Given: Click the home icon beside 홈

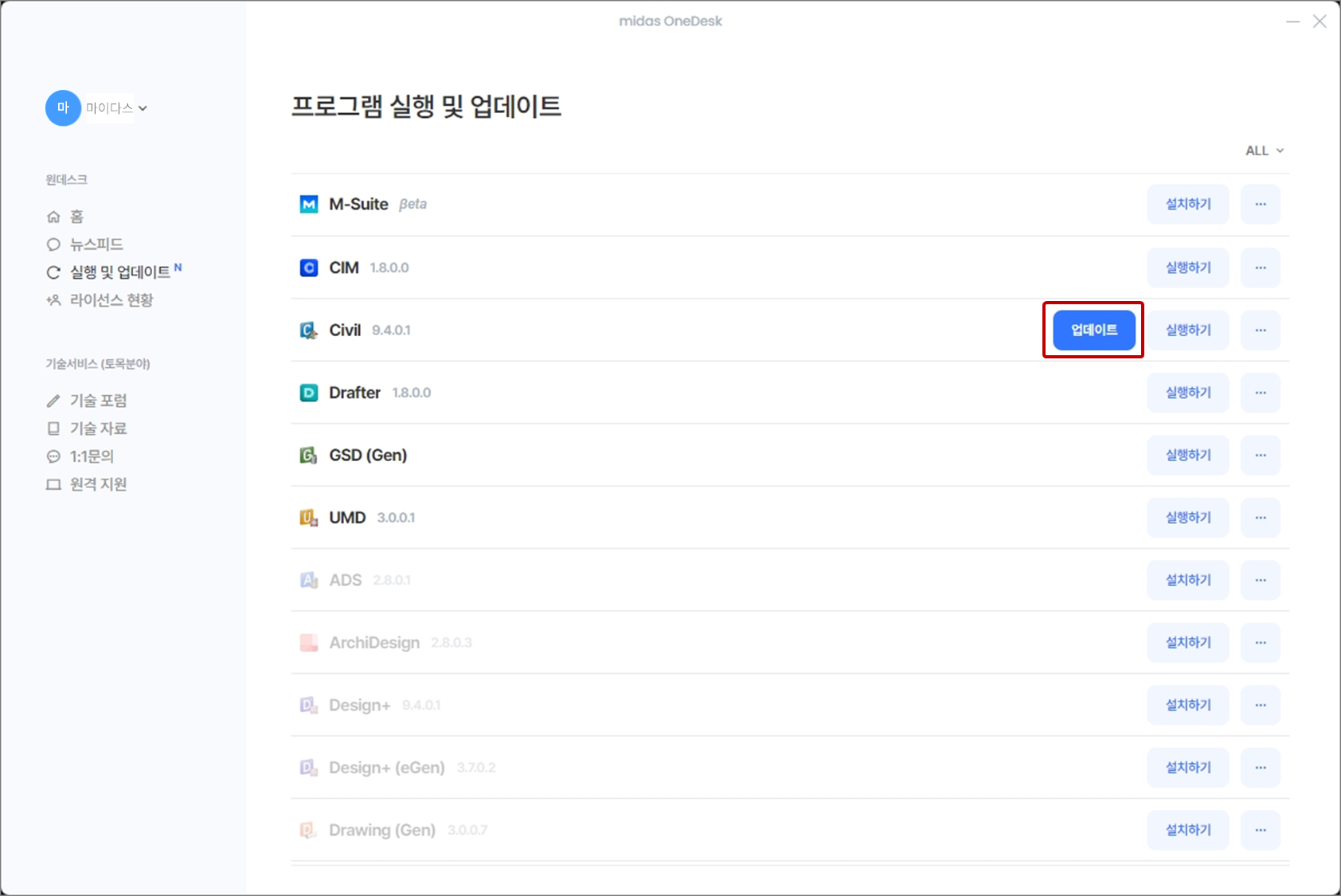Looking at the screenshot, I should click(53, 217).
